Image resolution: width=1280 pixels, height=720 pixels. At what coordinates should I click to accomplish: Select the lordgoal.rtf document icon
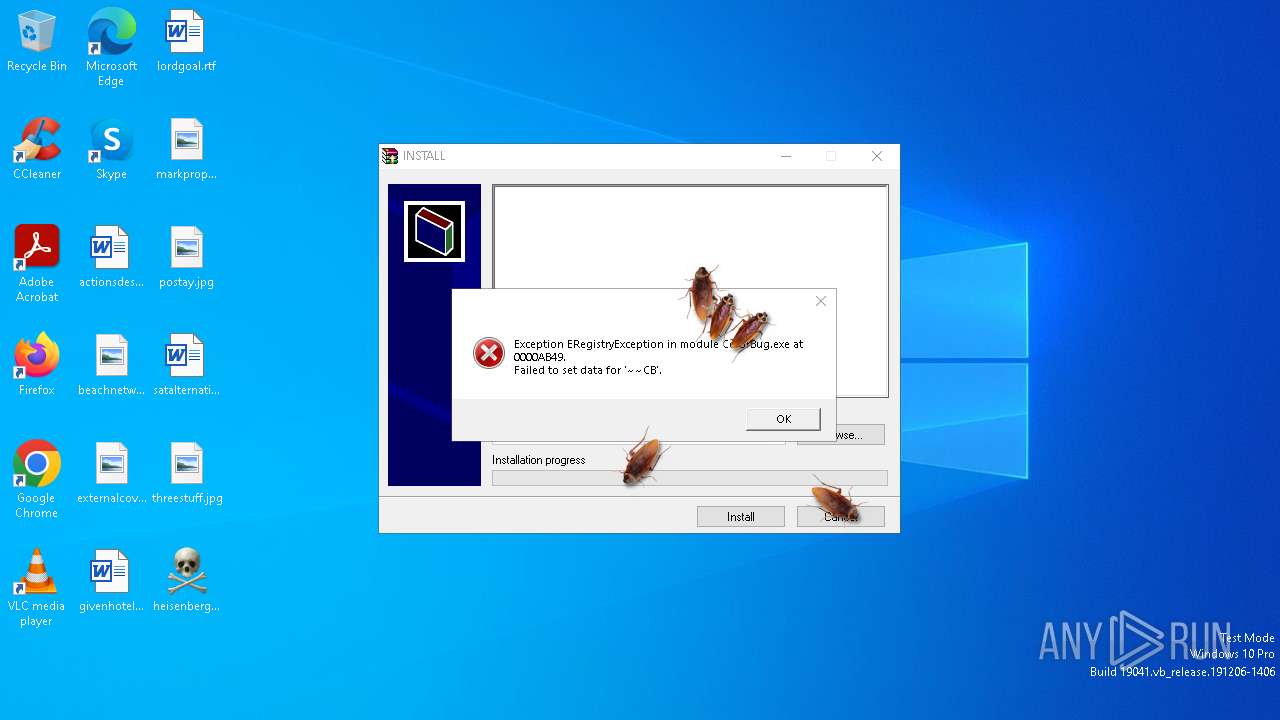[x=186, y=41]
